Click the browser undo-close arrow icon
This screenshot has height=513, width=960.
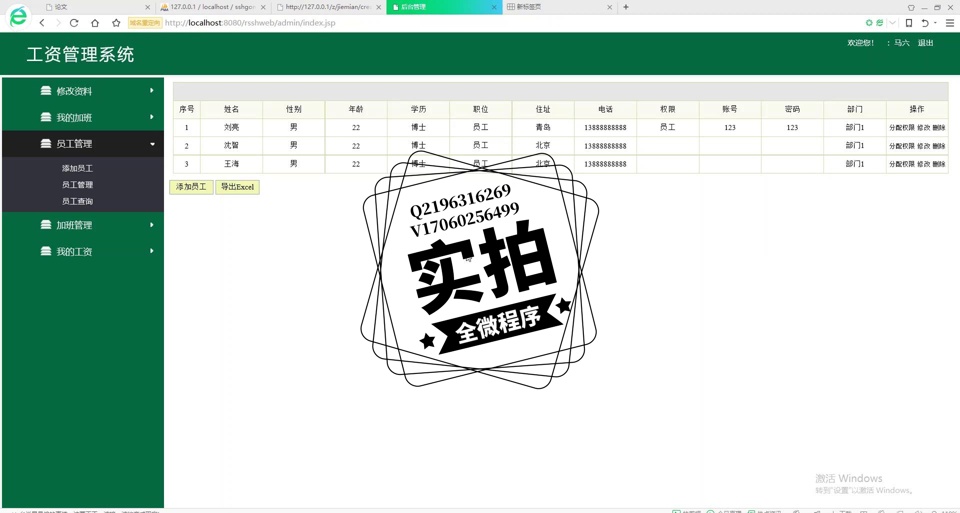click(x=925, y=23)
